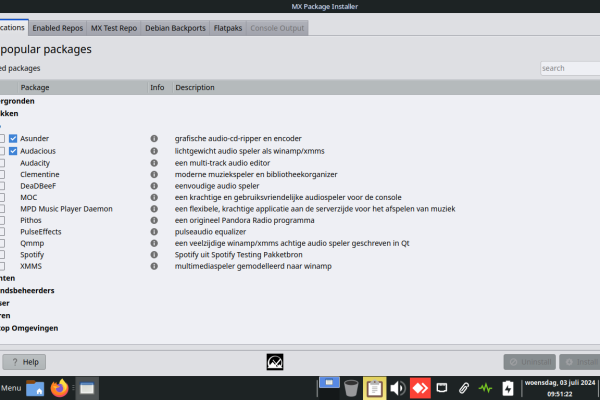Screen dimensions: 600x400
Task: Open the Flatpaks tab
Action: 226,28
